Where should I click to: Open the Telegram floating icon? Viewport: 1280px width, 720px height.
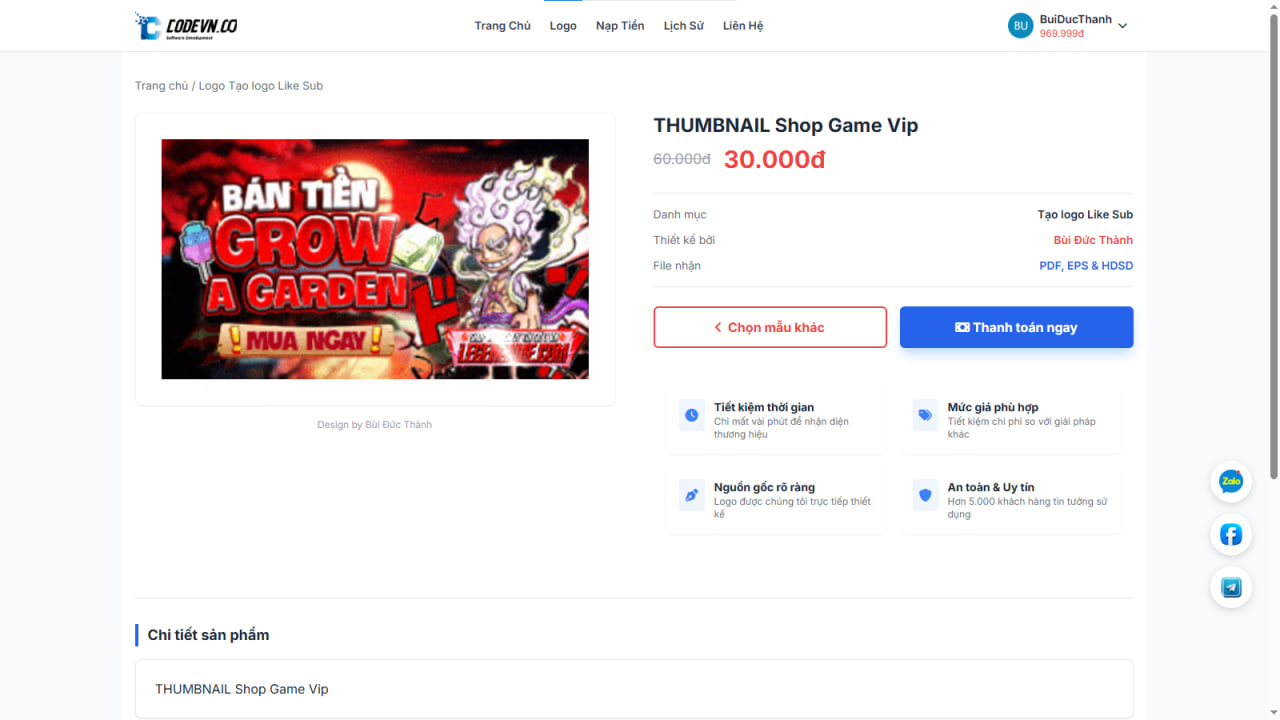tap(1231, 588)
